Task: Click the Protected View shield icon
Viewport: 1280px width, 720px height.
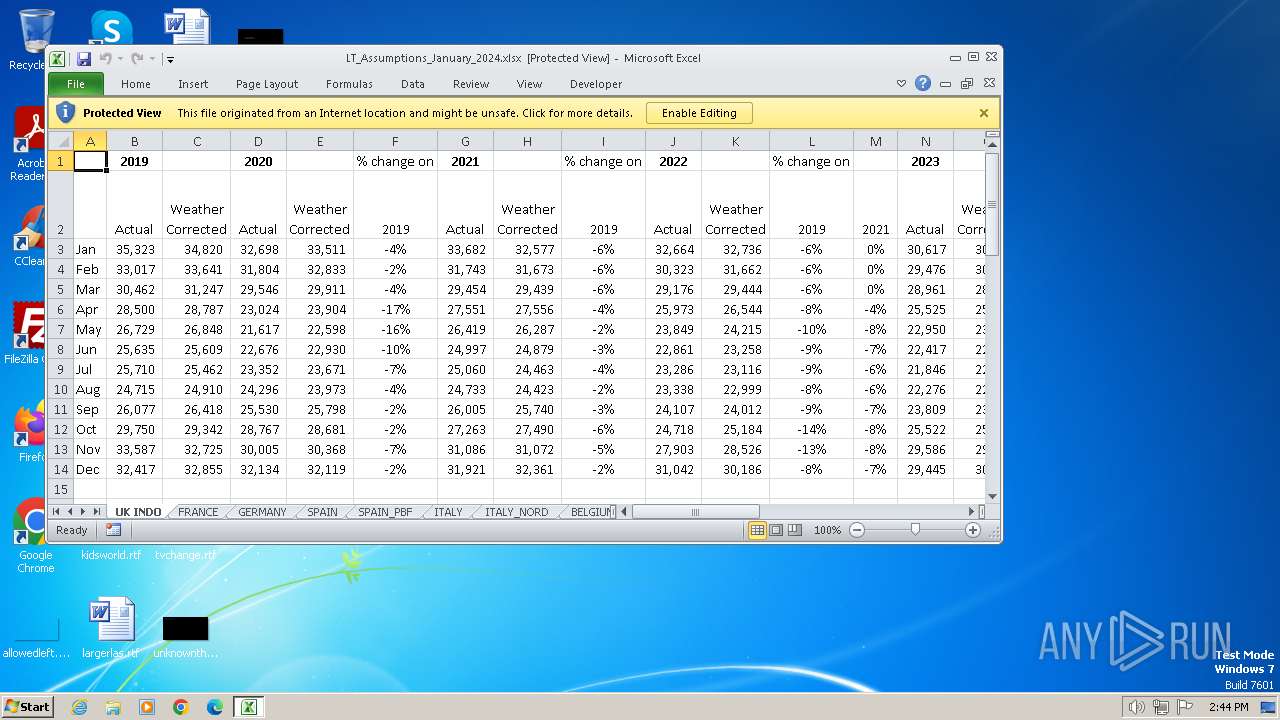Action: [65, 112]
